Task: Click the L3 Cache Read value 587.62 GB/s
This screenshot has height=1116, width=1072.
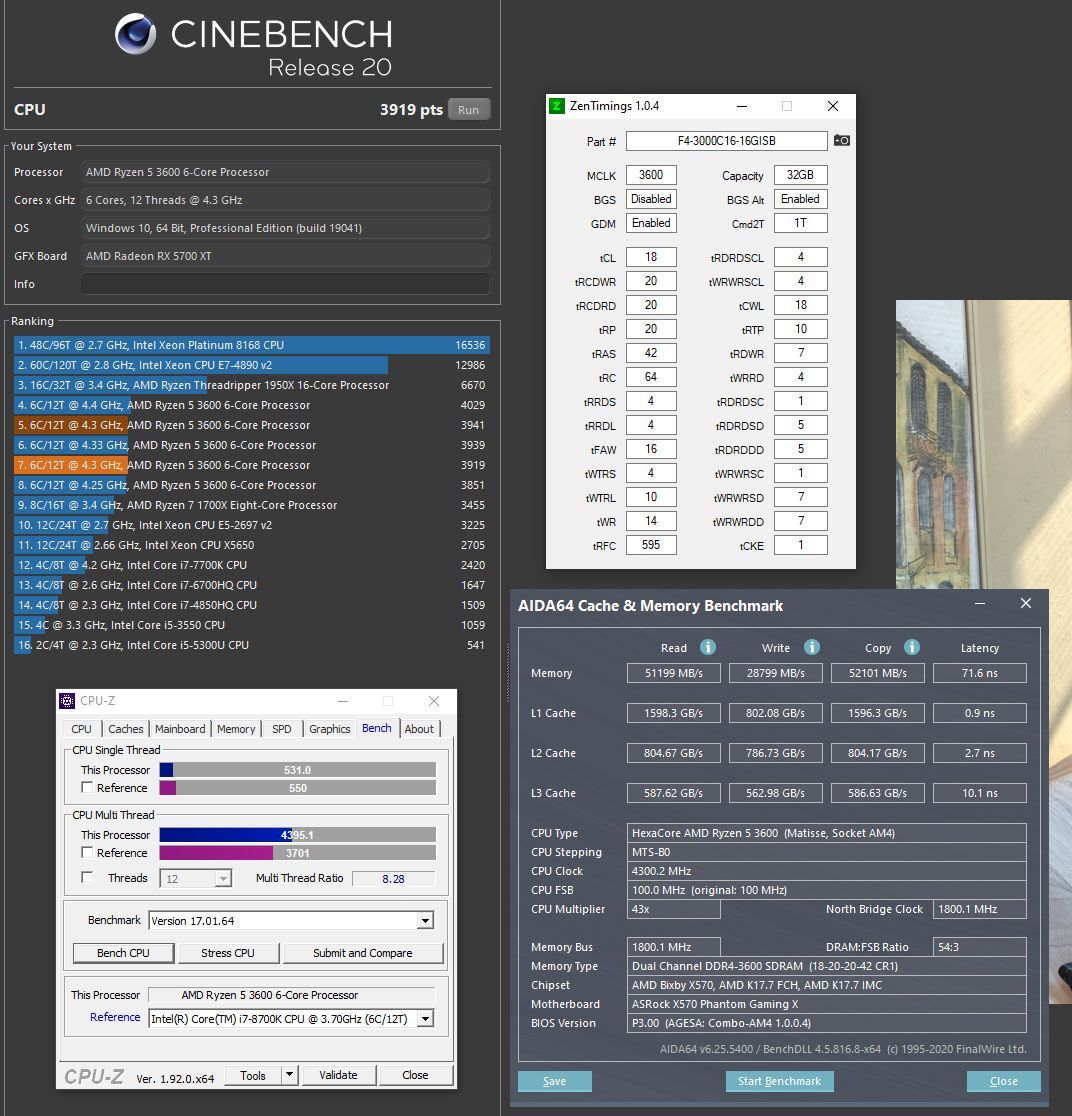Action: 673,793
